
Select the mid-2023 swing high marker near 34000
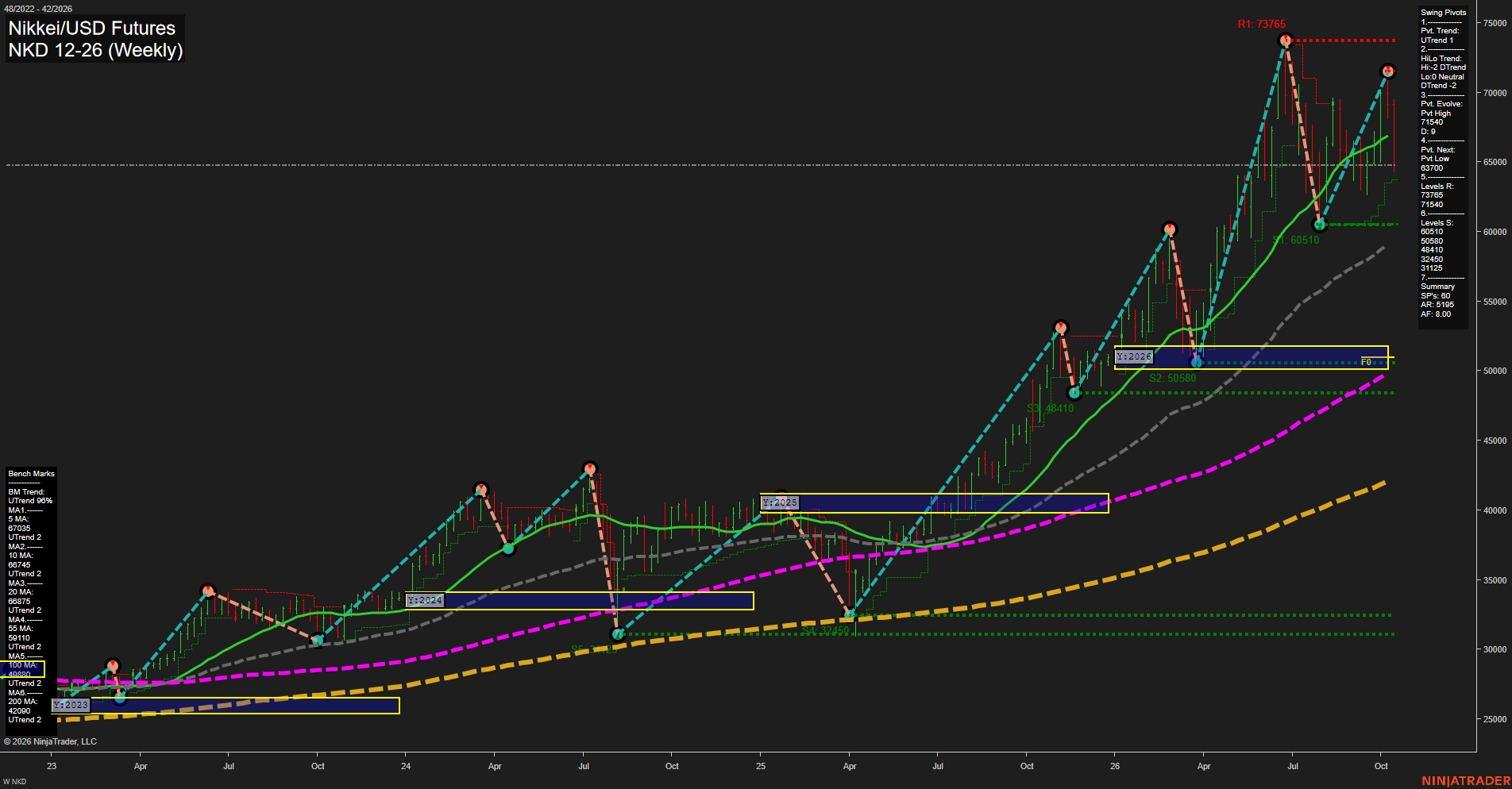208,591
